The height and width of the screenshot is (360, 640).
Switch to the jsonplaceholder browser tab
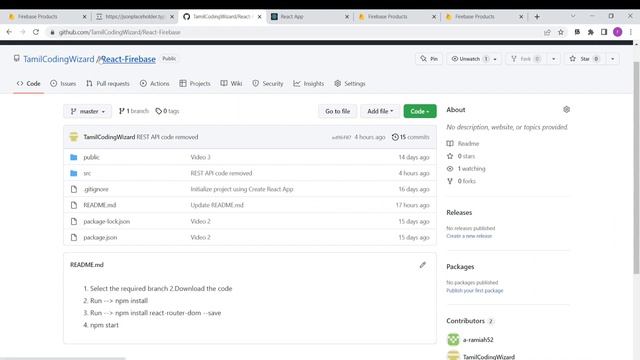[x=134, y=17]
